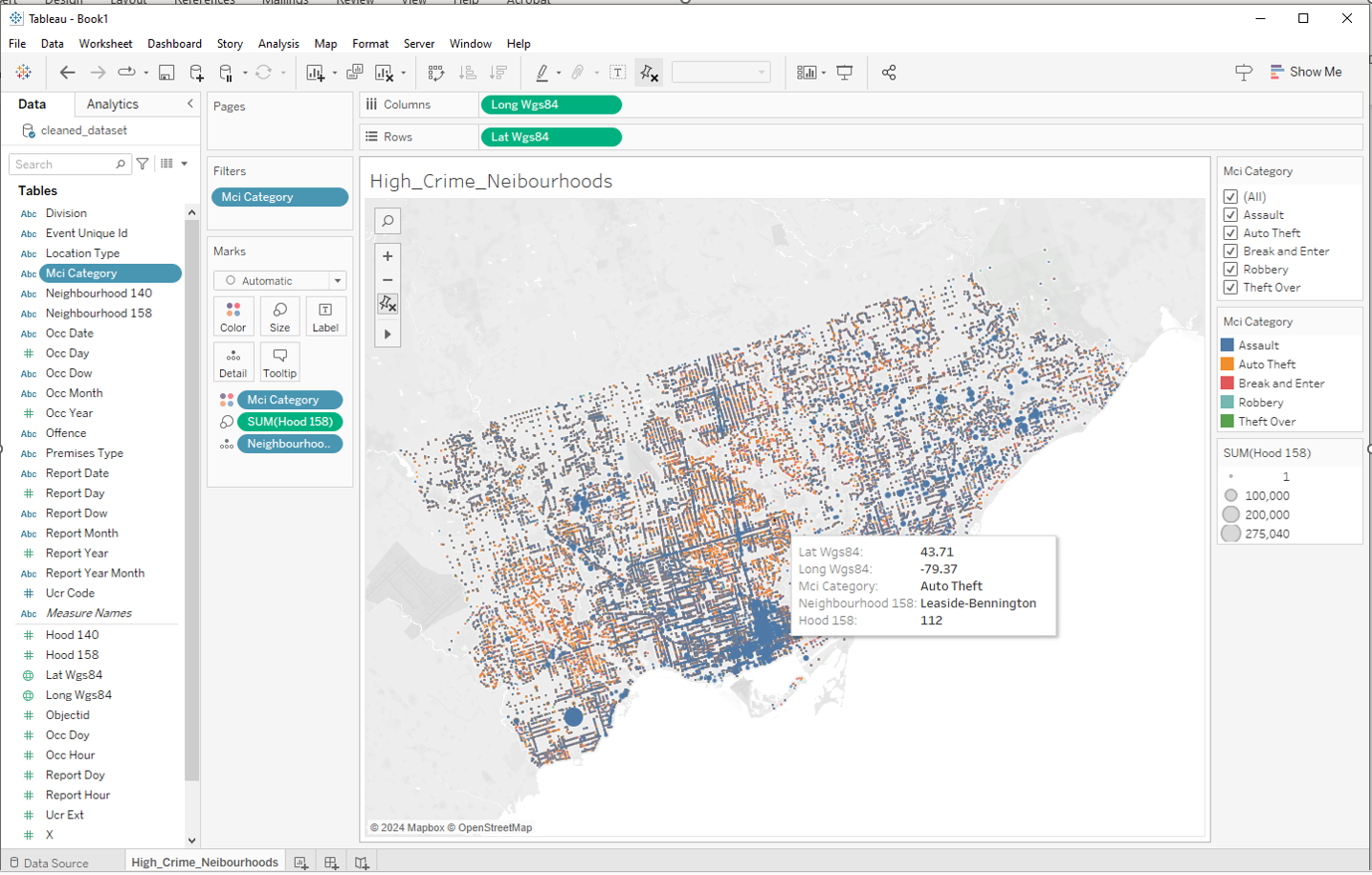Click the Undo back arrow in the toolbar
Screen dimensions: 1372x875
(67, 73)
